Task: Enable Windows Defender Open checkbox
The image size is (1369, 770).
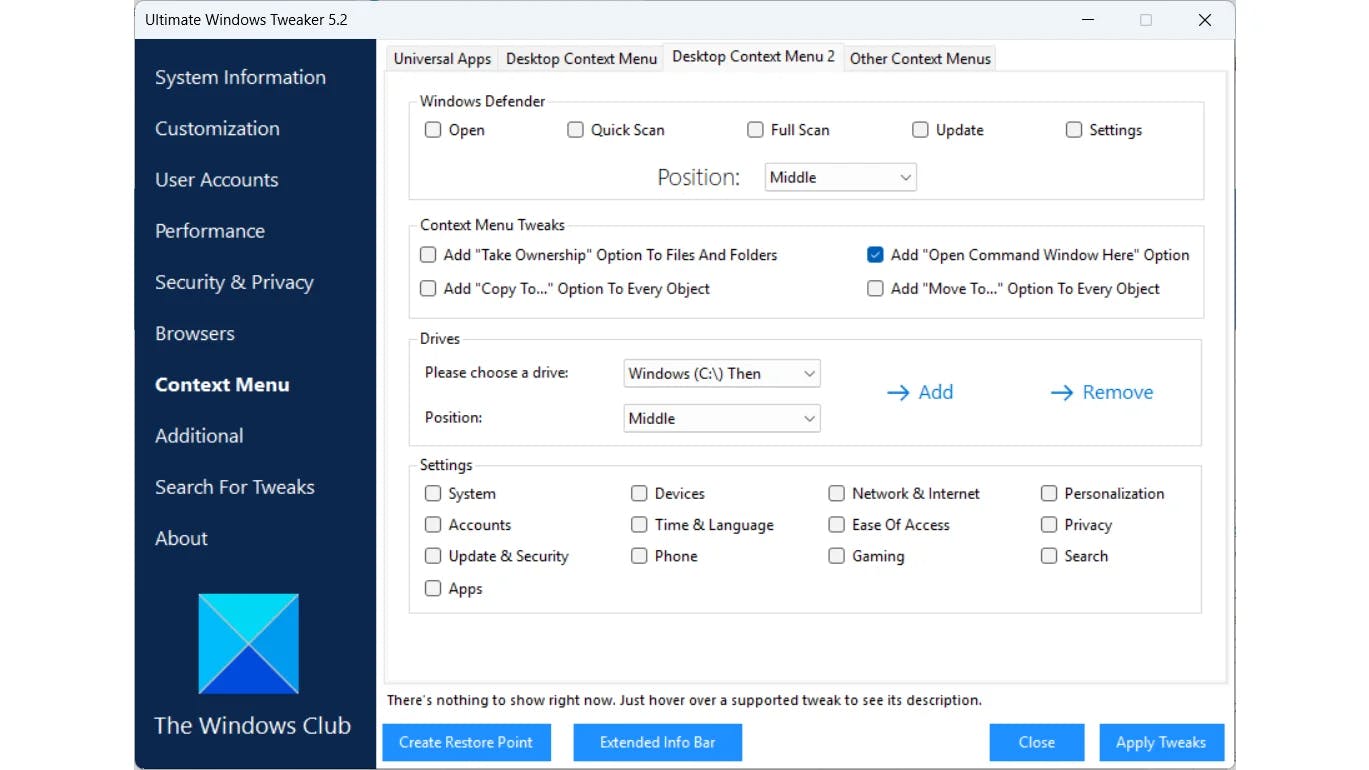Action: (x=433, y=130)
